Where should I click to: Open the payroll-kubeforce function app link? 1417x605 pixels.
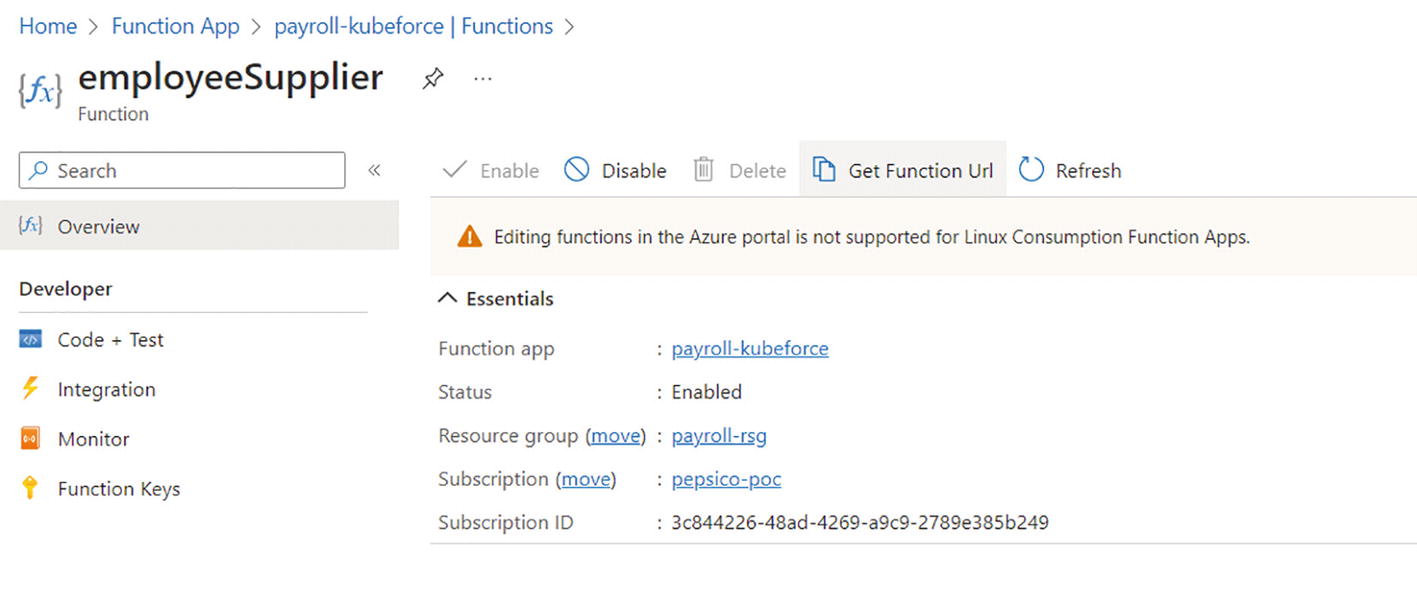click(750, 349)
